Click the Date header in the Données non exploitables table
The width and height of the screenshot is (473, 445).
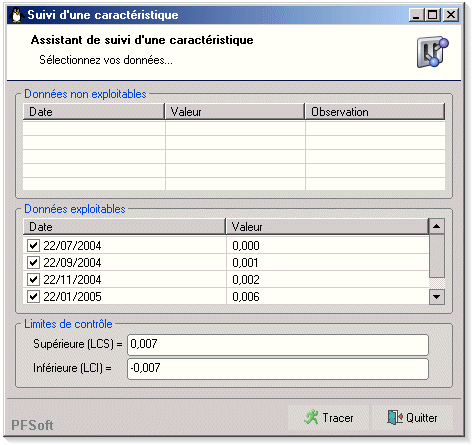point(94,112)
